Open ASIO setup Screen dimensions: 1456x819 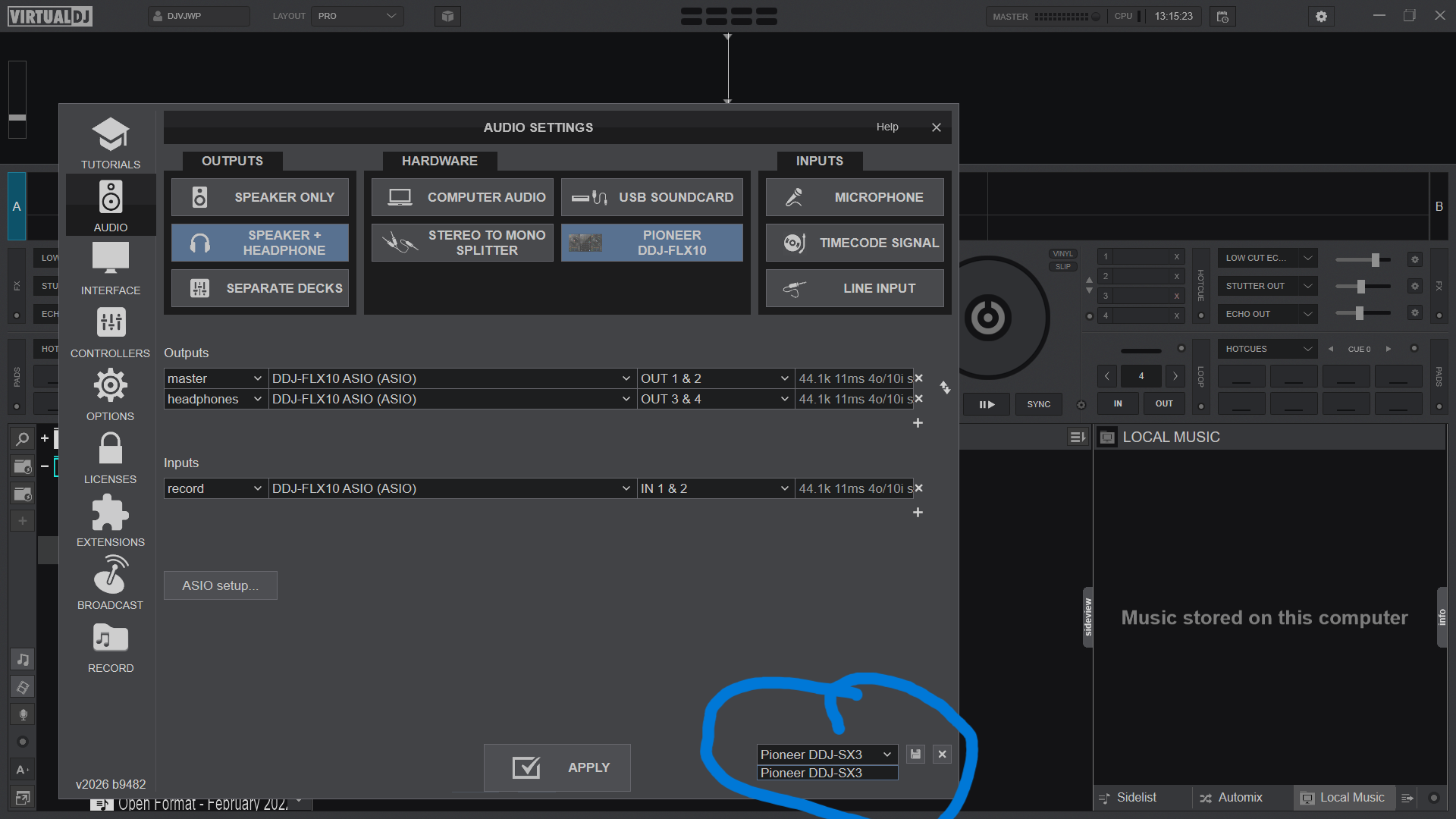(x=221, y=585)
